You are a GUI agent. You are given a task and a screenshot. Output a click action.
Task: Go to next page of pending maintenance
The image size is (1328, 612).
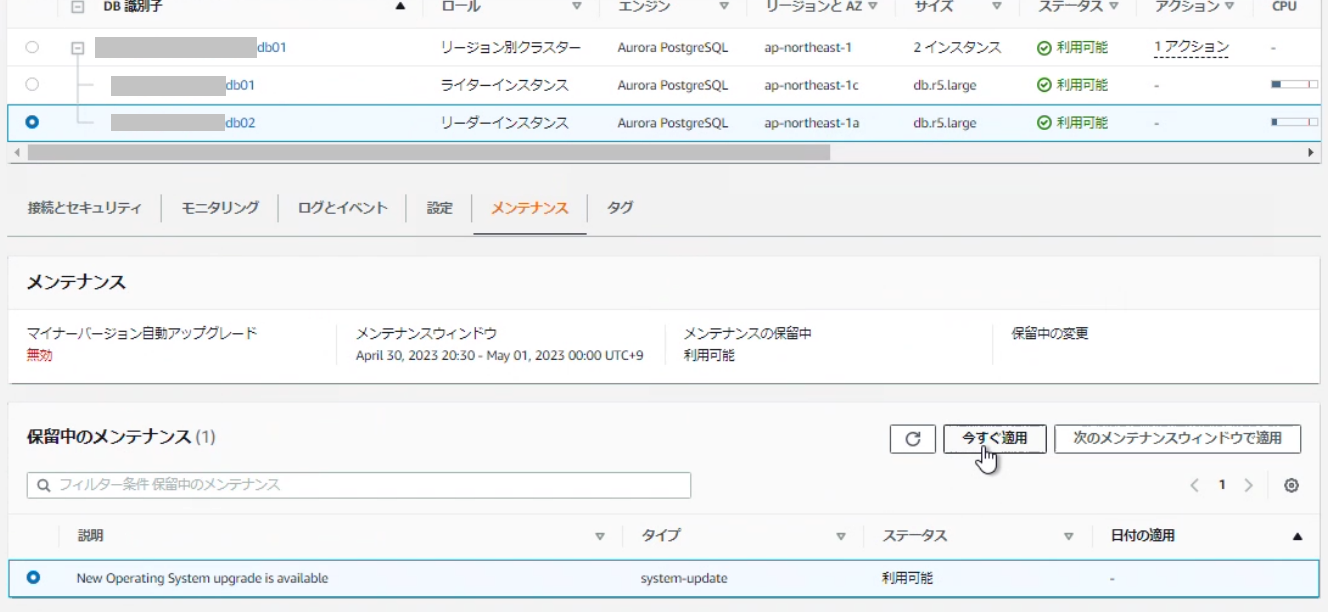1247,485
